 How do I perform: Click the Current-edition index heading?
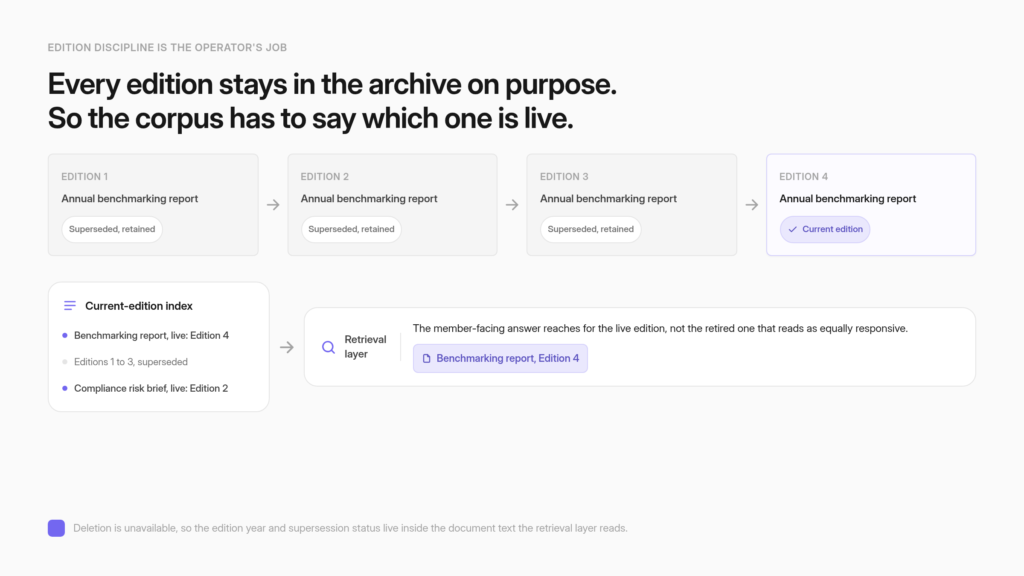pos(138,306)
